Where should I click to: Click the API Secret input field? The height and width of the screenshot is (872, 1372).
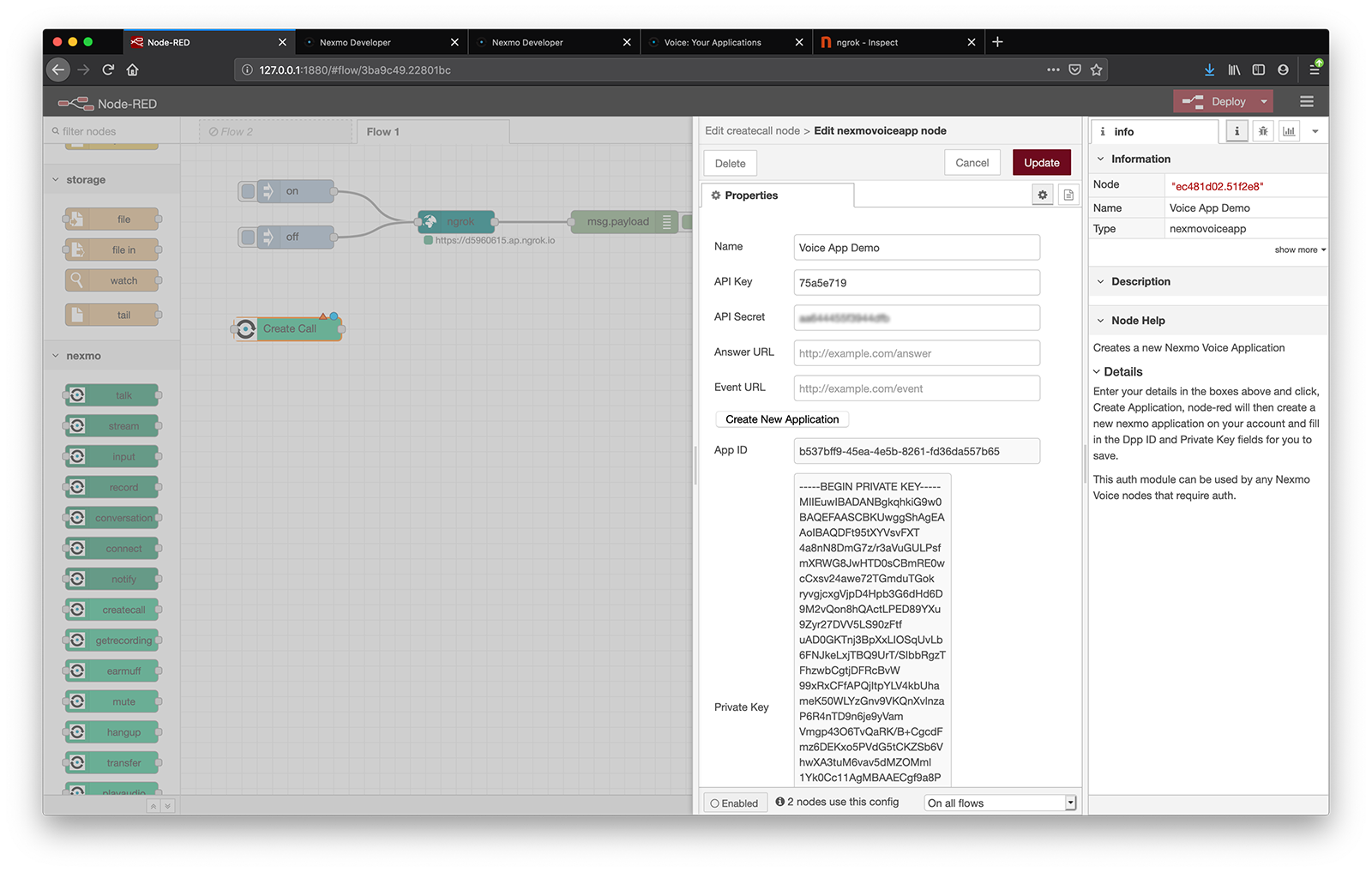pos(917,318)
